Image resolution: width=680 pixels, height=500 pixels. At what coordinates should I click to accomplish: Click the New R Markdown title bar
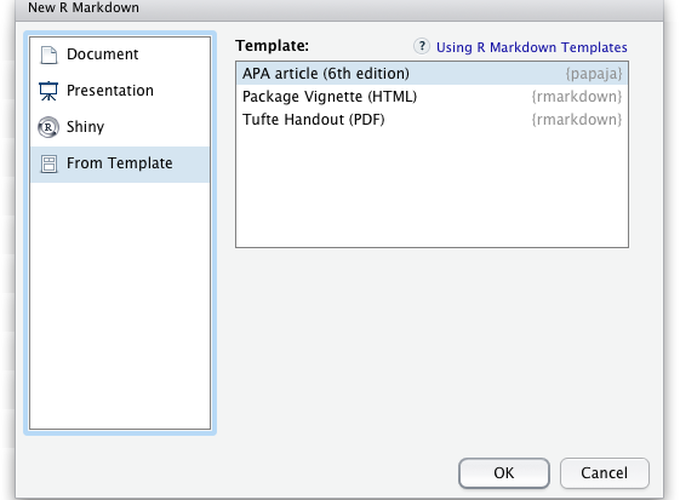click(340, 8)
